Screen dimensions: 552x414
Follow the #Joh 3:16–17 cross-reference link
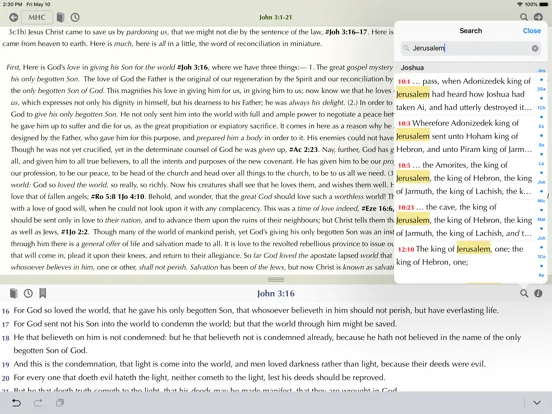[x=346, y=32]
